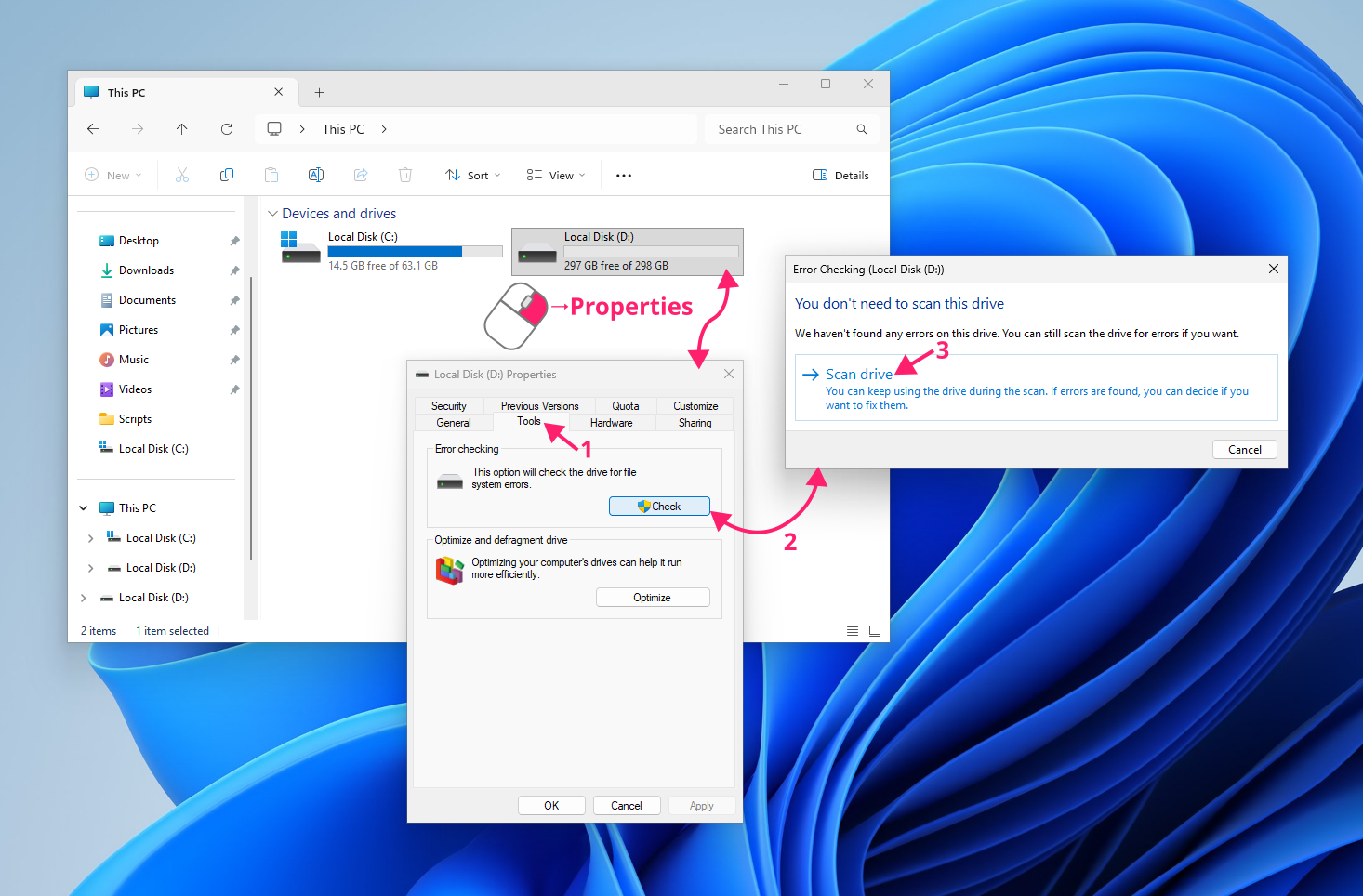
Task: Click Search This PC field
Action: click(x=790, y=129)
